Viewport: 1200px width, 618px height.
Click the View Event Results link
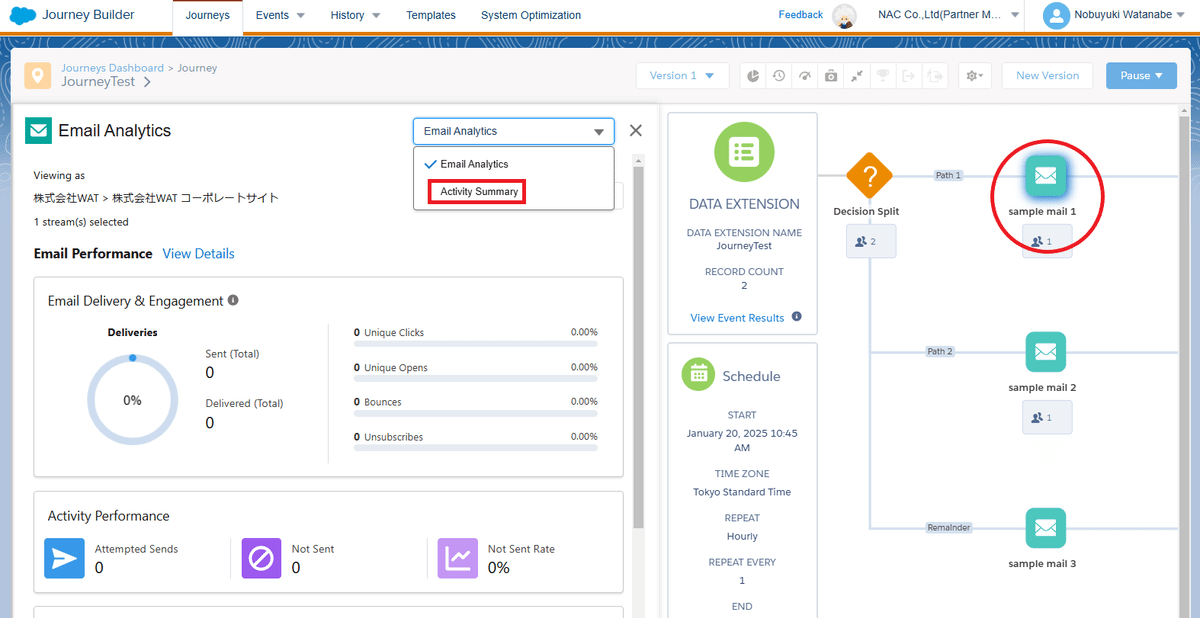[x=737, y=318]
